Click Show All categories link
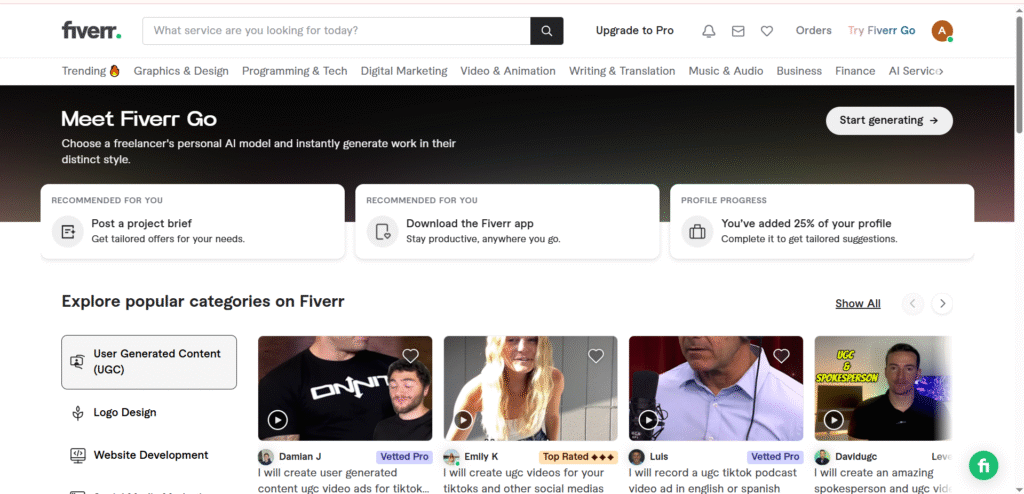Image resolution: width=1024 pixels, height=494 pixels. click(x=857, y=303)
